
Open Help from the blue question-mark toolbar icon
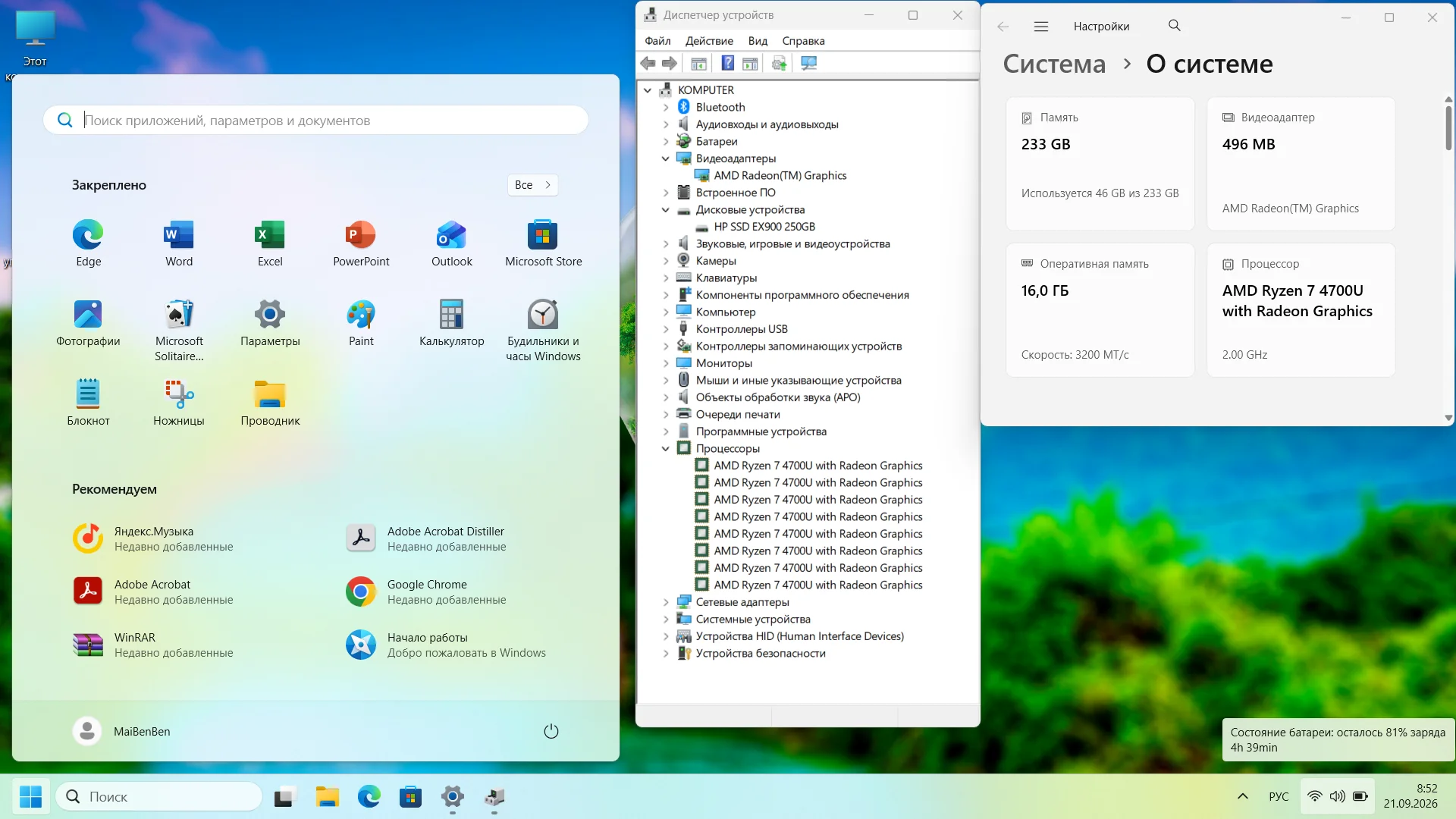727,64
